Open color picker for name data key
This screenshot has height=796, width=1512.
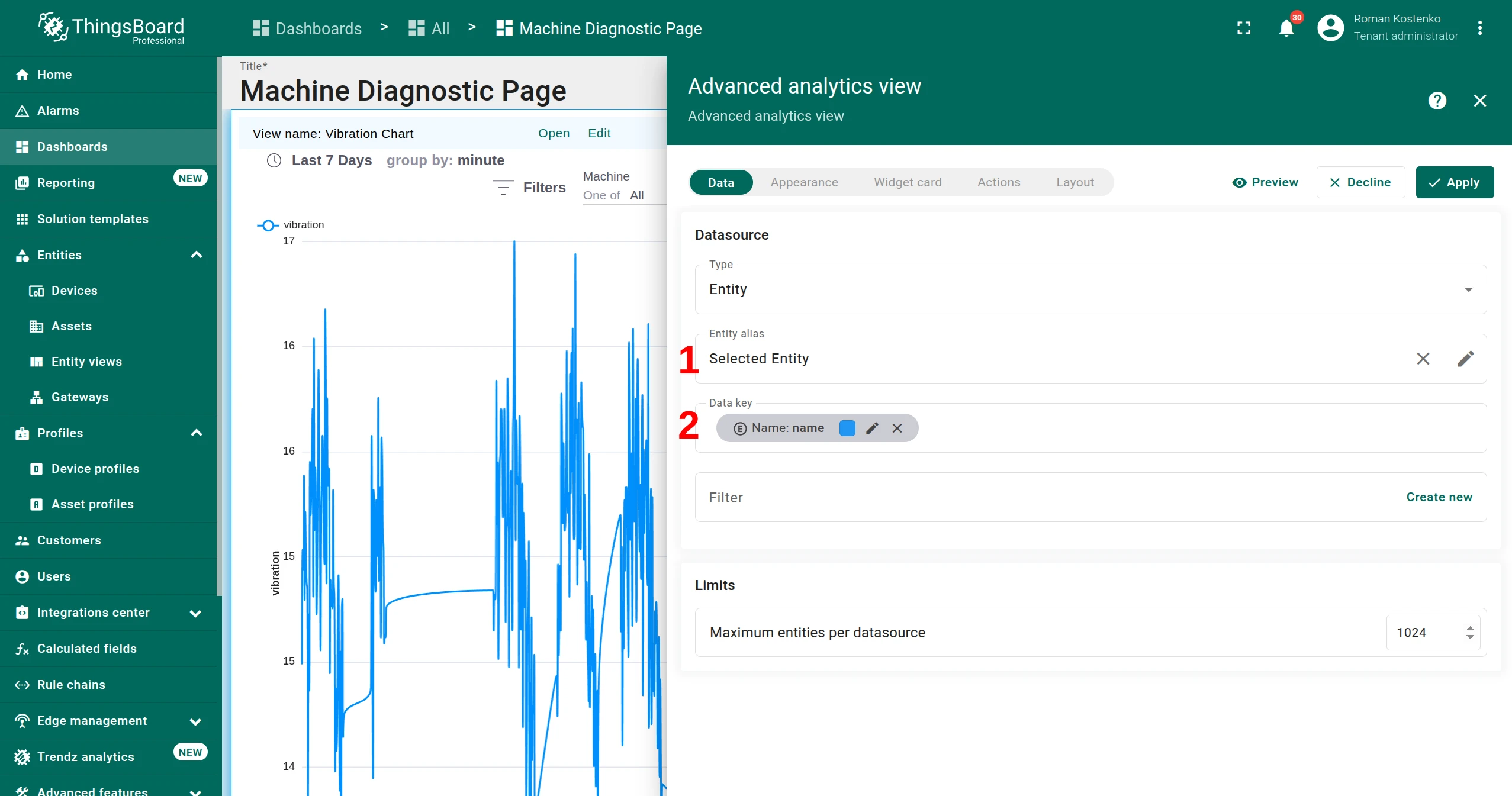[847, 428]
